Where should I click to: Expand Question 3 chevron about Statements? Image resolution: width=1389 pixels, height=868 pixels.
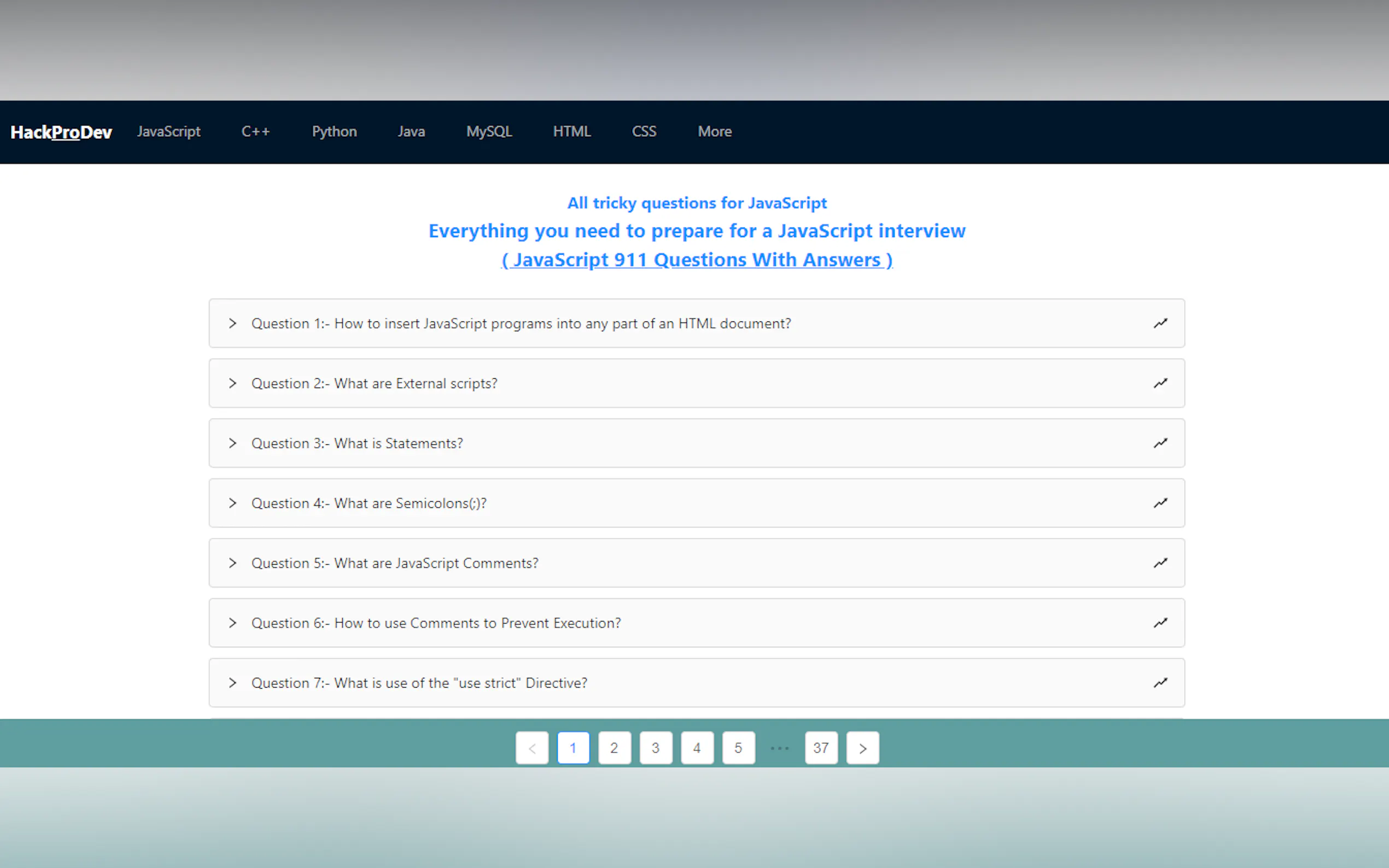click(232, 443)
